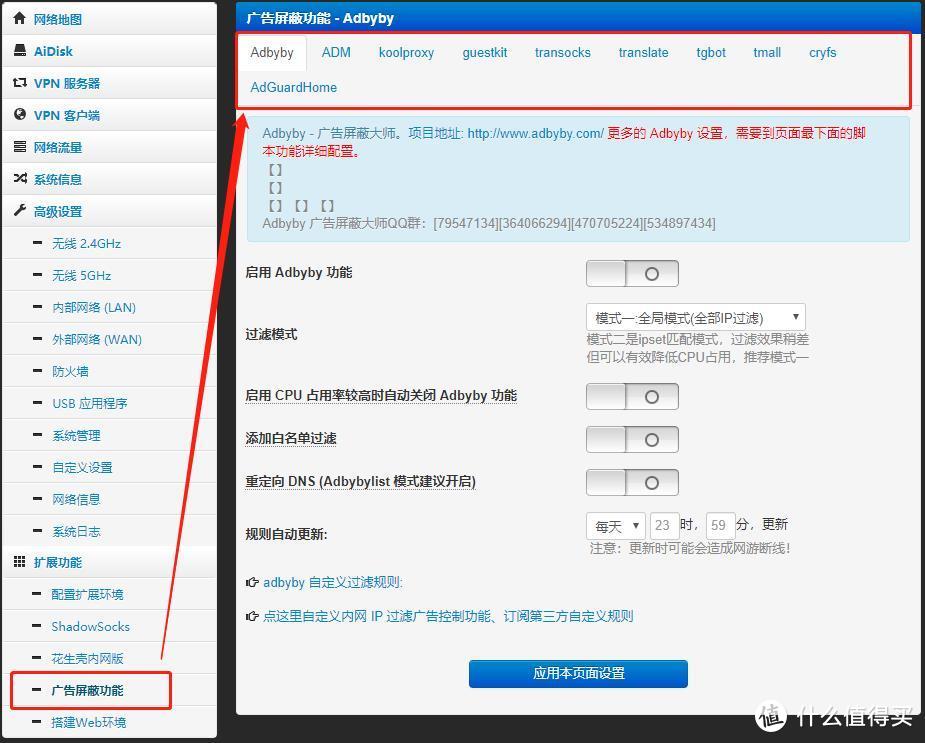Screen dimensions: 925x743
Task: Collapse the 扩展功能 section
Action: (57, 562)
